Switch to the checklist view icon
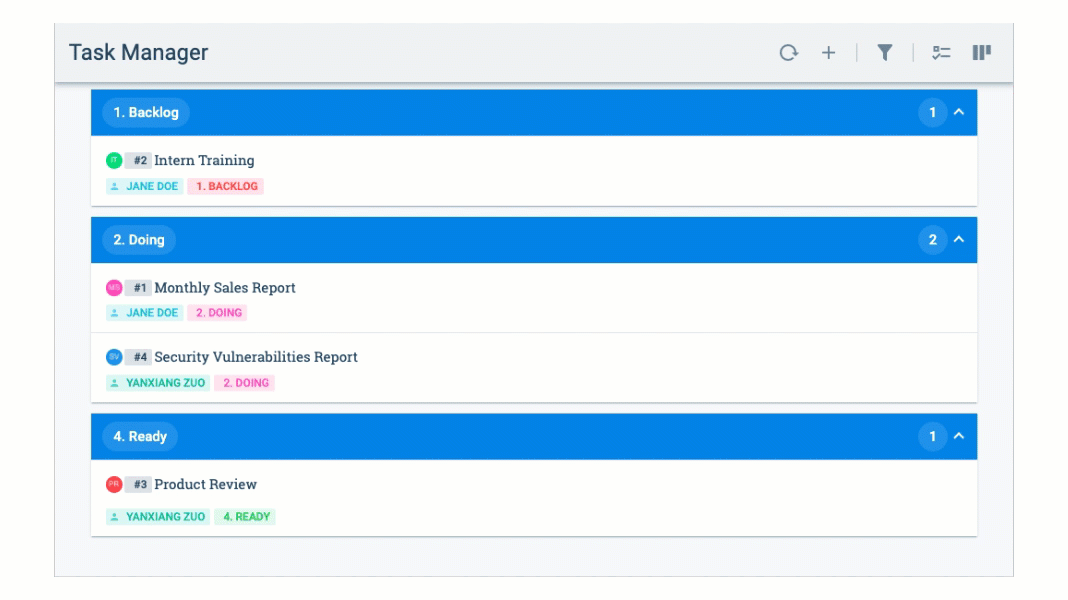Screen dimensions: 1068x600 tap(941, 52)
